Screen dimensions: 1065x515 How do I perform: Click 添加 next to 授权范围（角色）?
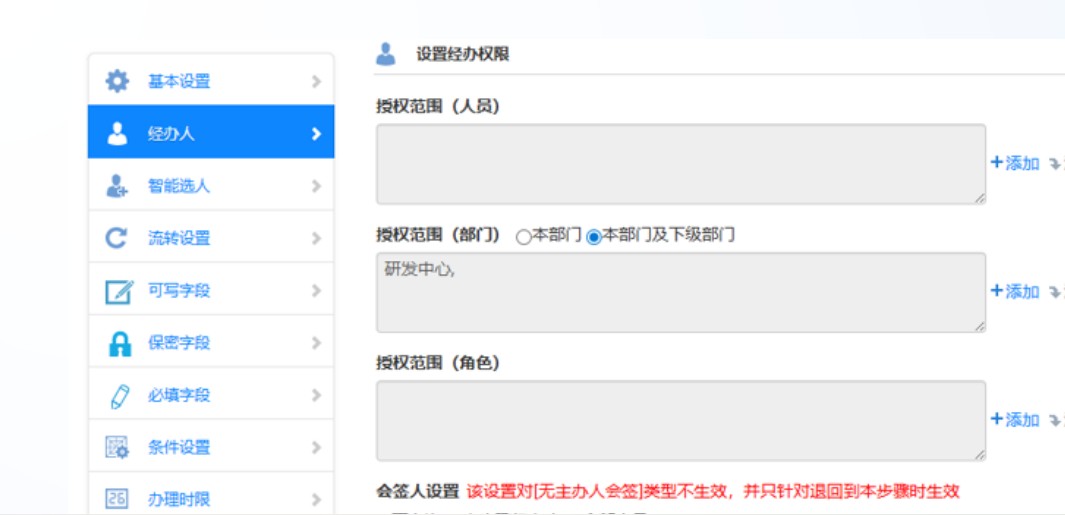[1015, 420]
